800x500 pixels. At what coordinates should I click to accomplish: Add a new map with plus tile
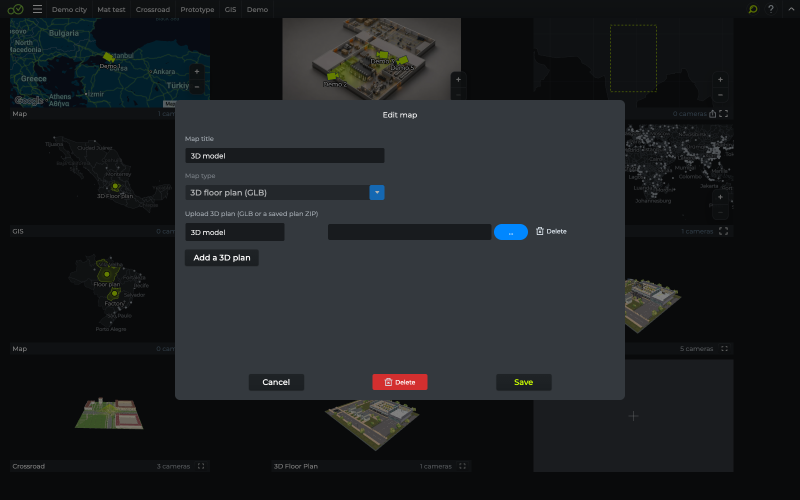[633, 416]
